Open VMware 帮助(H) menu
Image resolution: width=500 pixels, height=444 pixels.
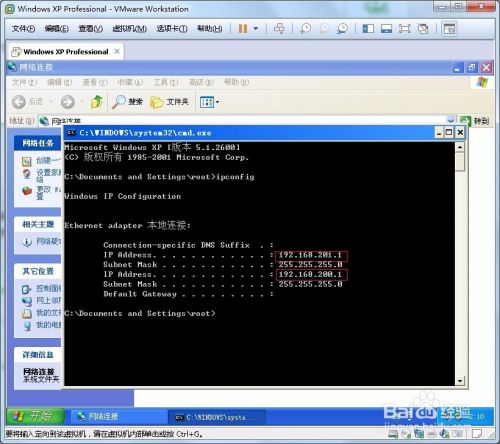pyautogui.click(x=209, y=29)
